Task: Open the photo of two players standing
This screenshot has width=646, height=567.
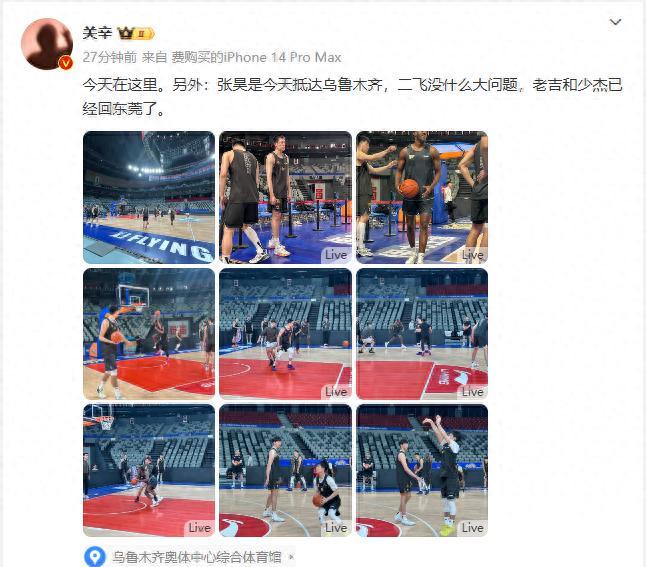Action: pyautogui.click(x=286, y=197)
